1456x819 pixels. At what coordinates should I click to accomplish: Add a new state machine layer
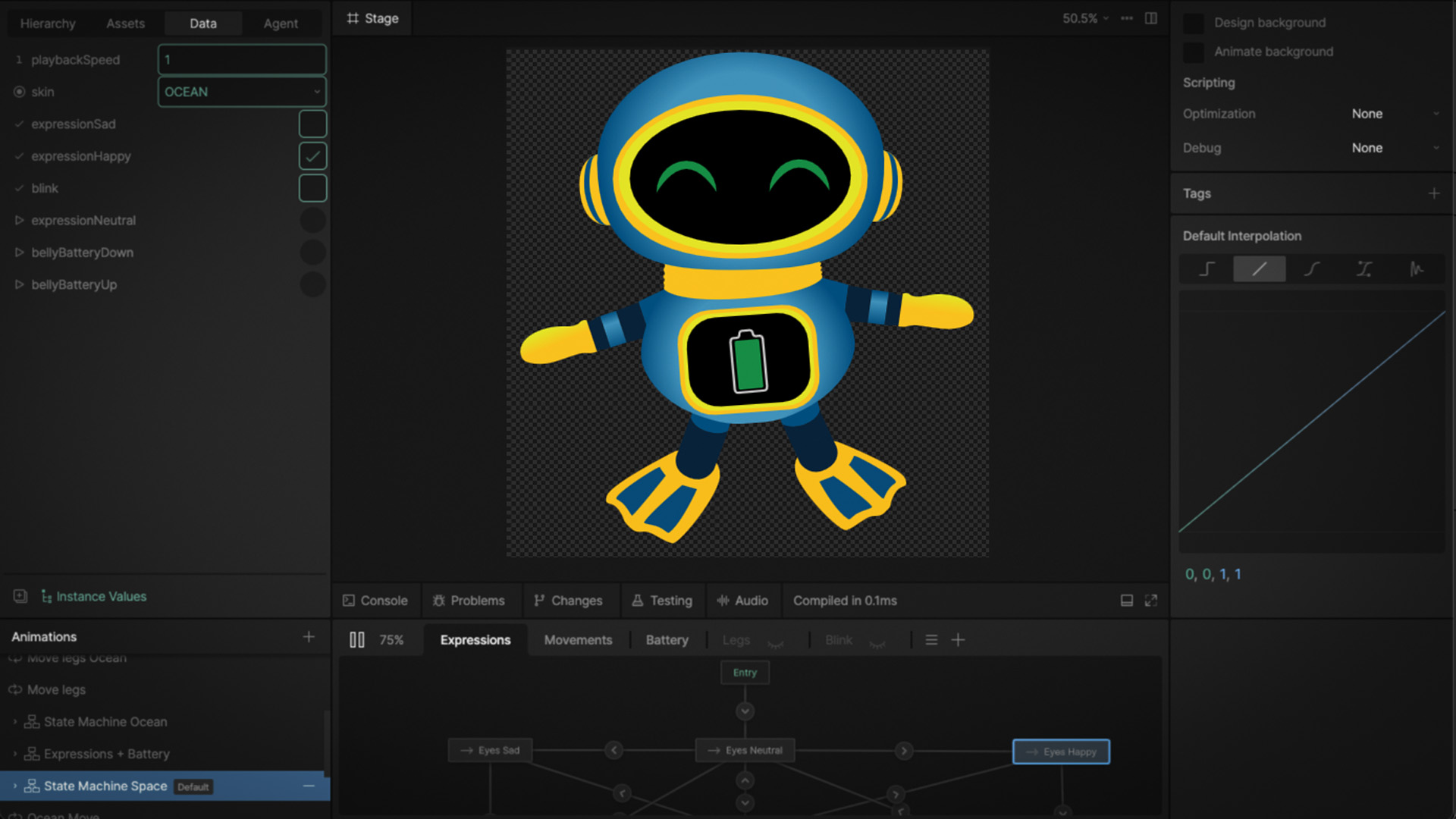point(958,640)
